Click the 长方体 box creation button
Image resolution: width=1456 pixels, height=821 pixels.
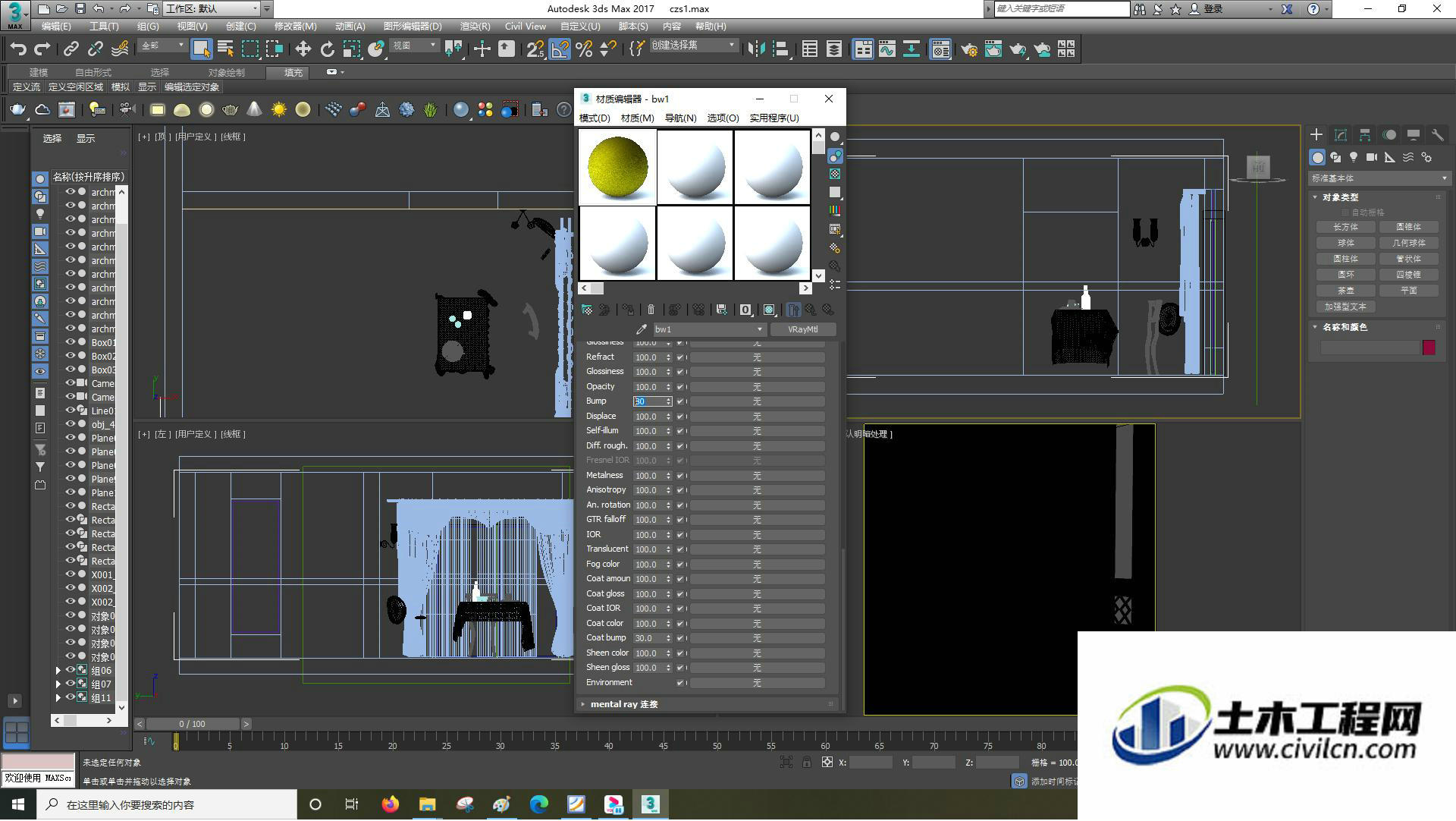pyautogui.click(x=1346, y=227)
